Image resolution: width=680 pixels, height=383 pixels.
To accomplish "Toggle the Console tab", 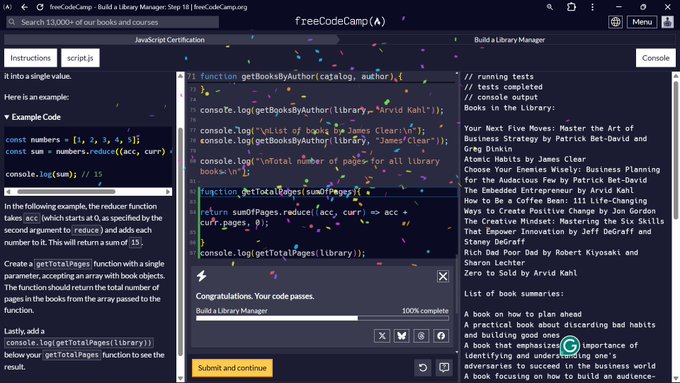I will point(655,58).
